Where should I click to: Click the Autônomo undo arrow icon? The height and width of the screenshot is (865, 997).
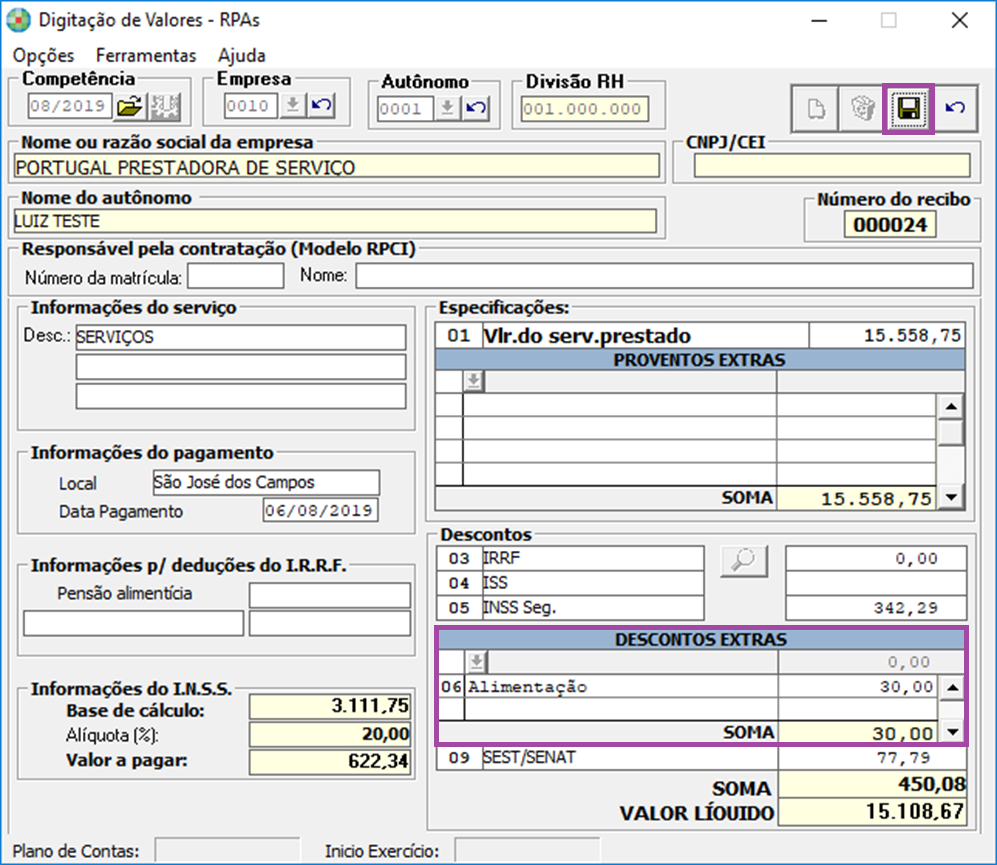(476, 108)
